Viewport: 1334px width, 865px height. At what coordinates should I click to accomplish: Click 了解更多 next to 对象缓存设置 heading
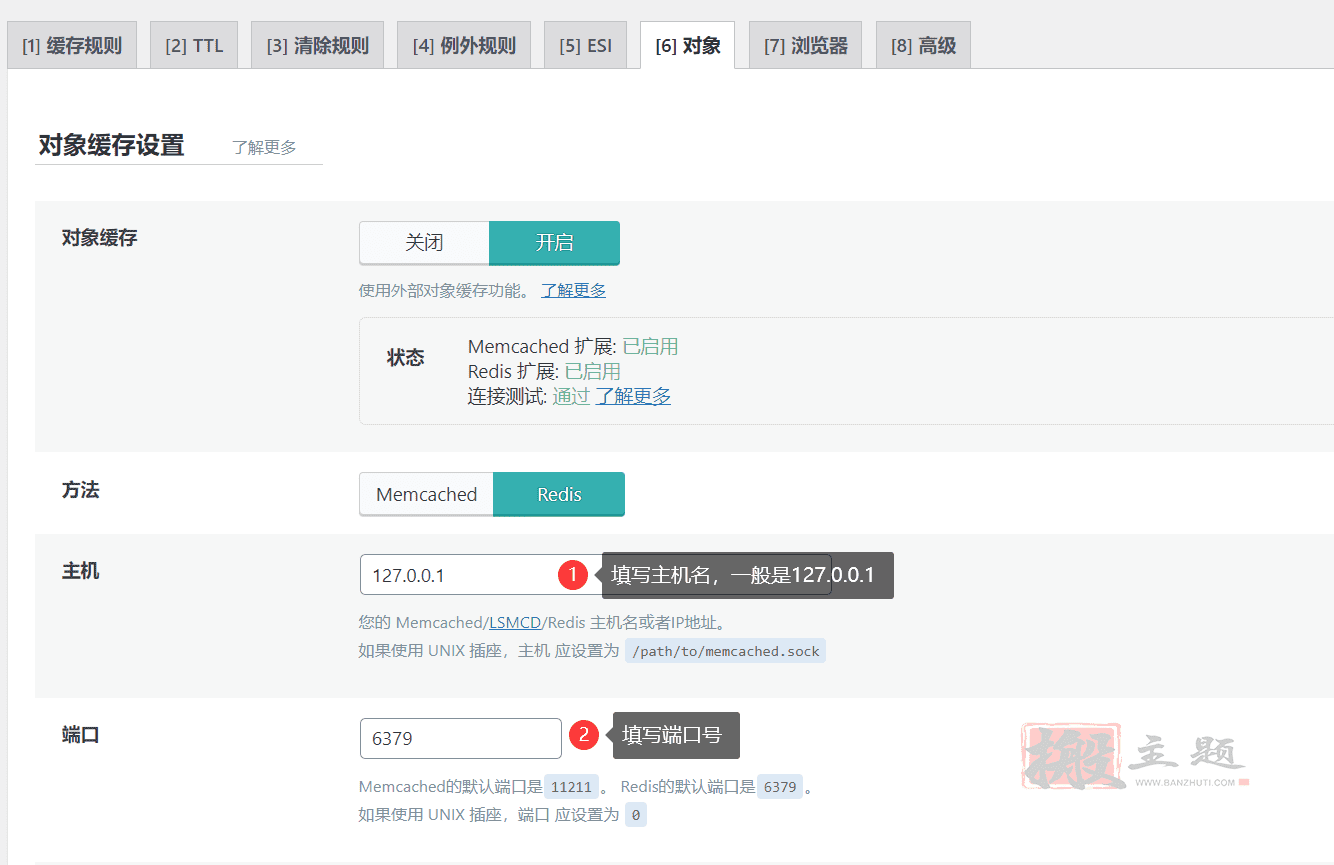click(264, 147)
